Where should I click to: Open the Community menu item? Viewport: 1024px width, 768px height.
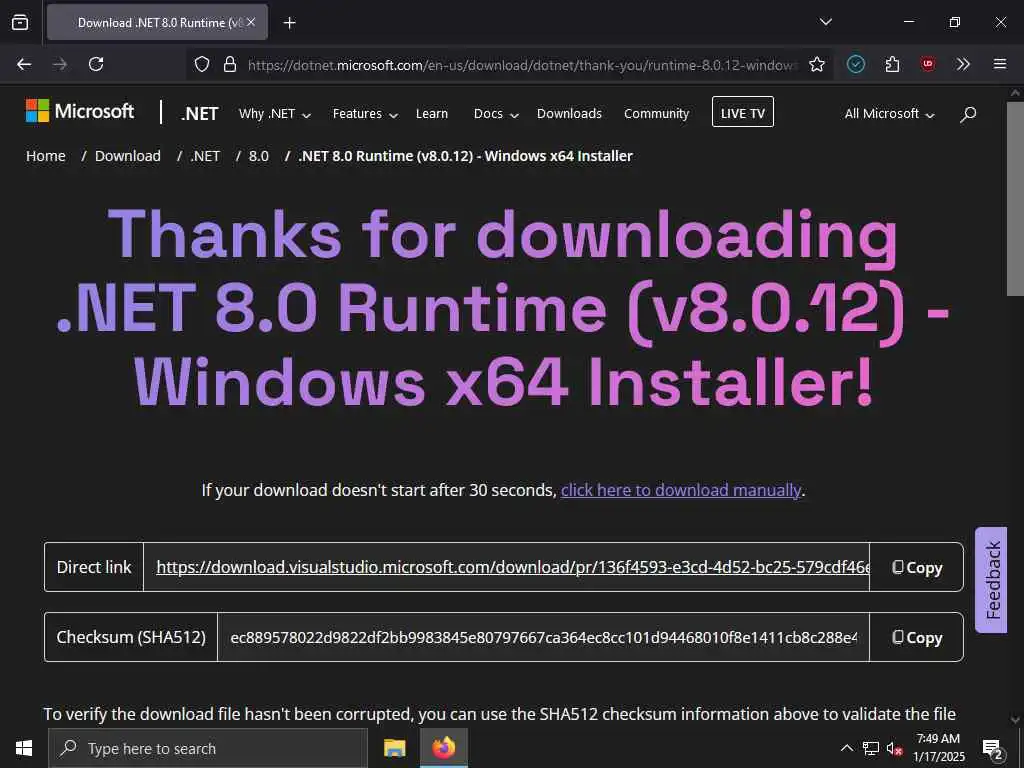(656, 114)
